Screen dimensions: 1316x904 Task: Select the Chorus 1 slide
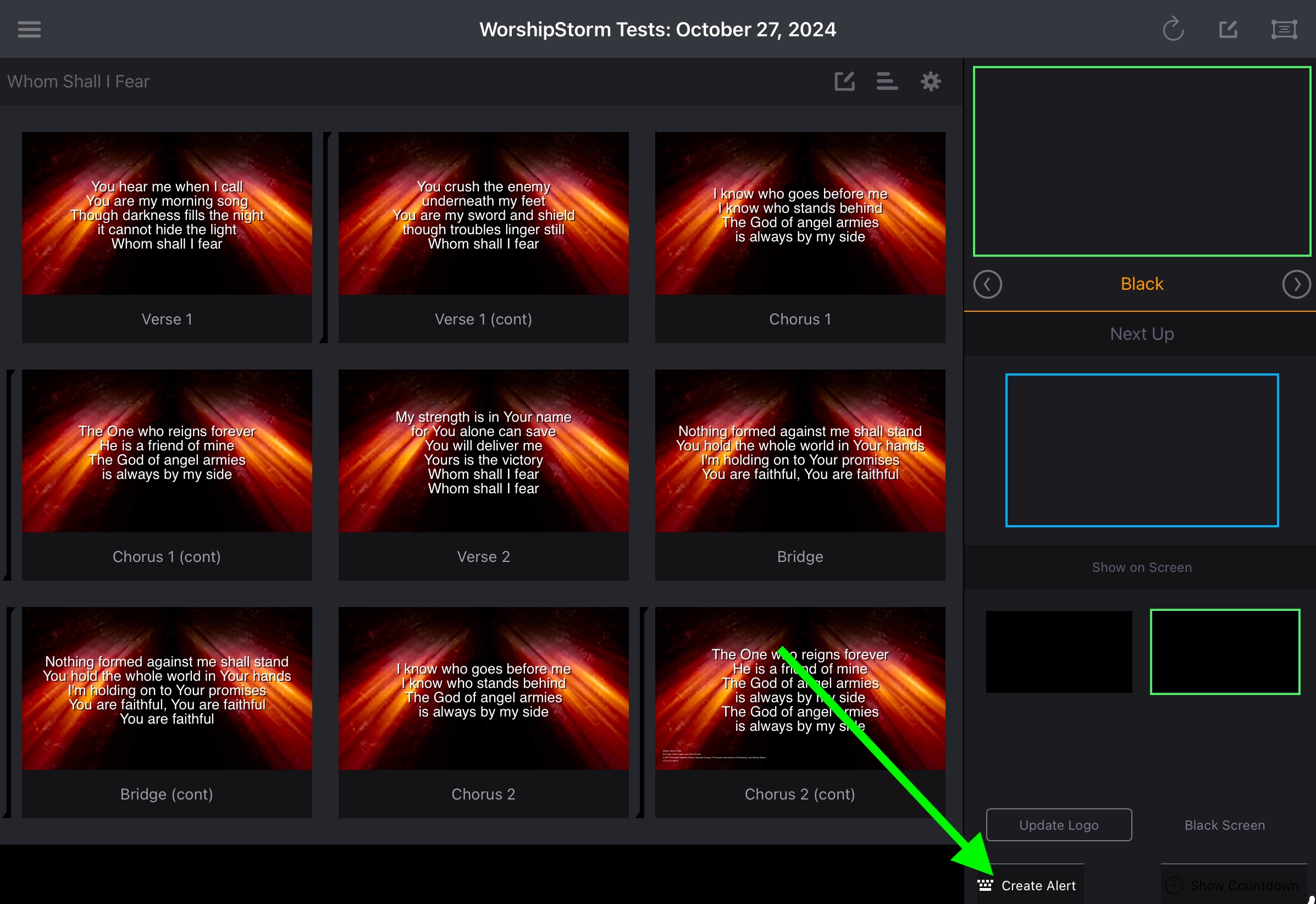(800, 238)
